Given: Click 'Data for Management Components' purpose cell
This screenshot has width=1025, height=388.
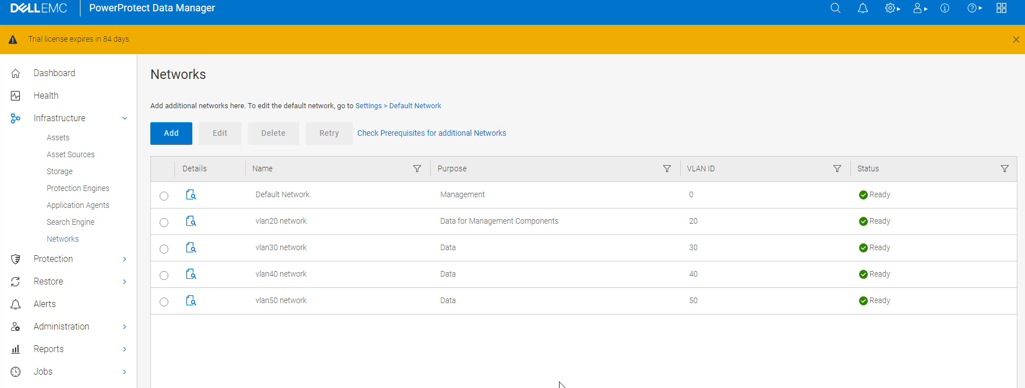Looking at the screenshot, I should point(499,221).
